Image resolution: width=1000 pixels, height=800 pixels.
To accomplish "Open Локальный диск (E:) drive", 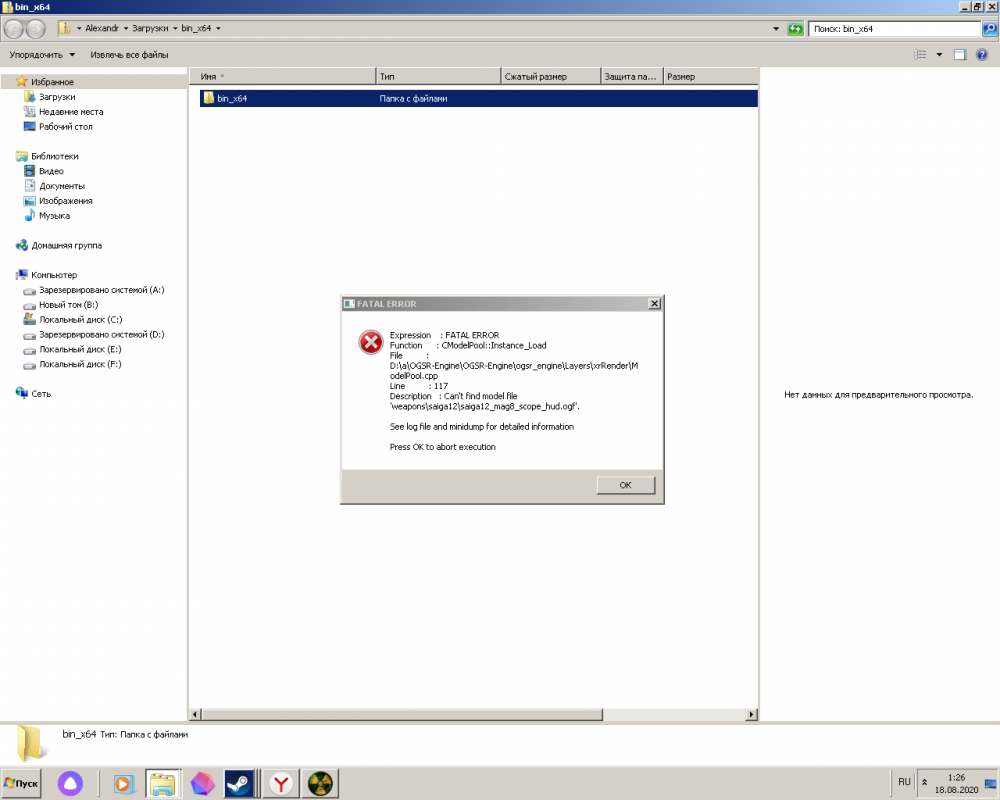I will coord(80,350).
